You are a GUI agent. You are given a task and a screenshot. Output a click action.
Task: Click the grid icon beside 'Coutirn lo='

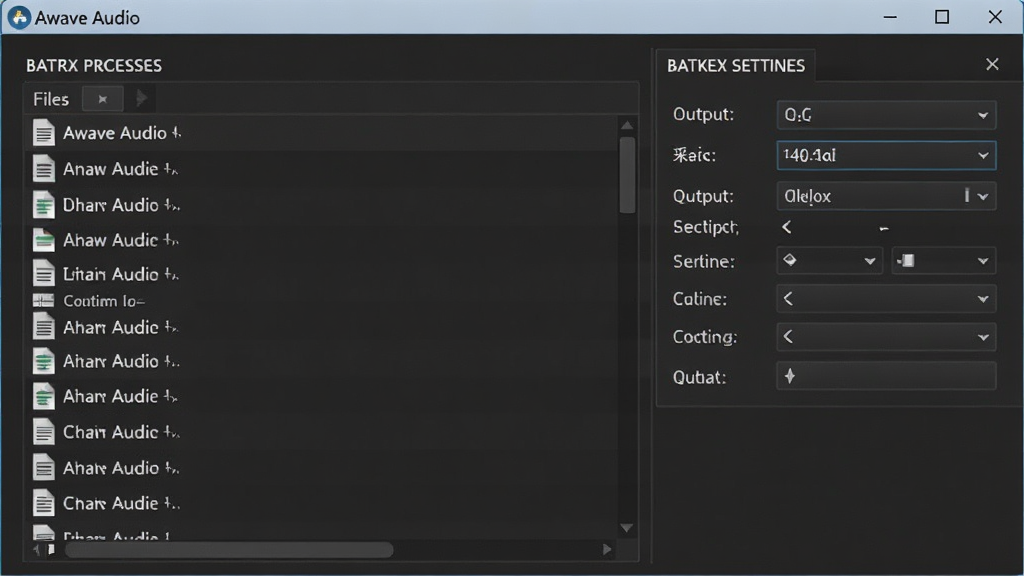point(43,301)
